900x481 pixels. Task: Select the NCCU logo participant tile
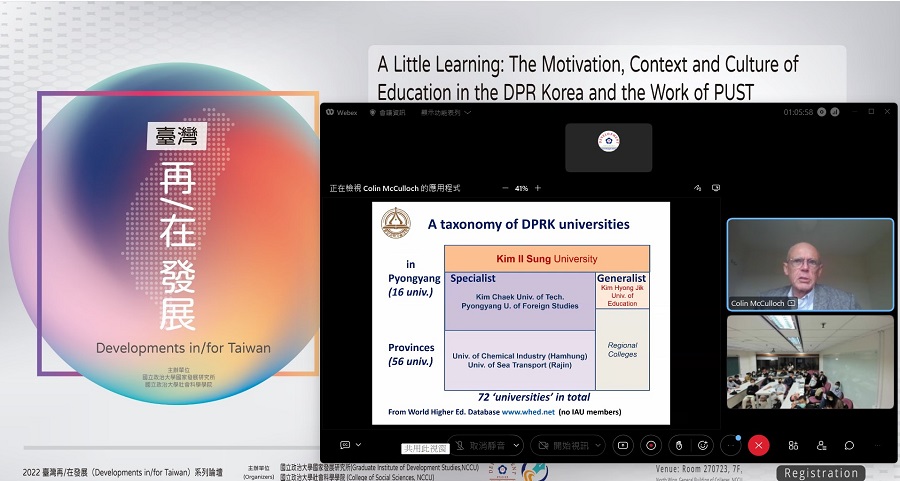tap(608, 147)
